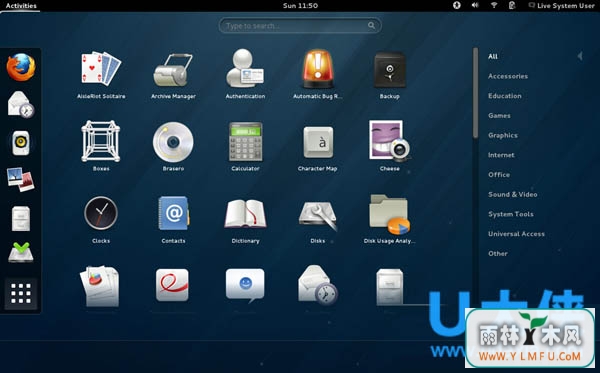Open Firefox from the dash

click(21, 67)
